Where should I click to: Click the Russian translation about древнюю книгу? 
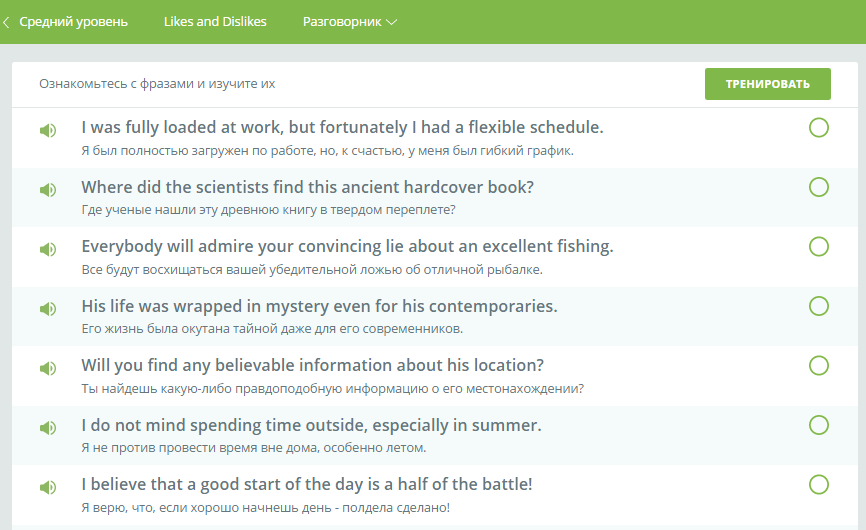pos(268,210)
